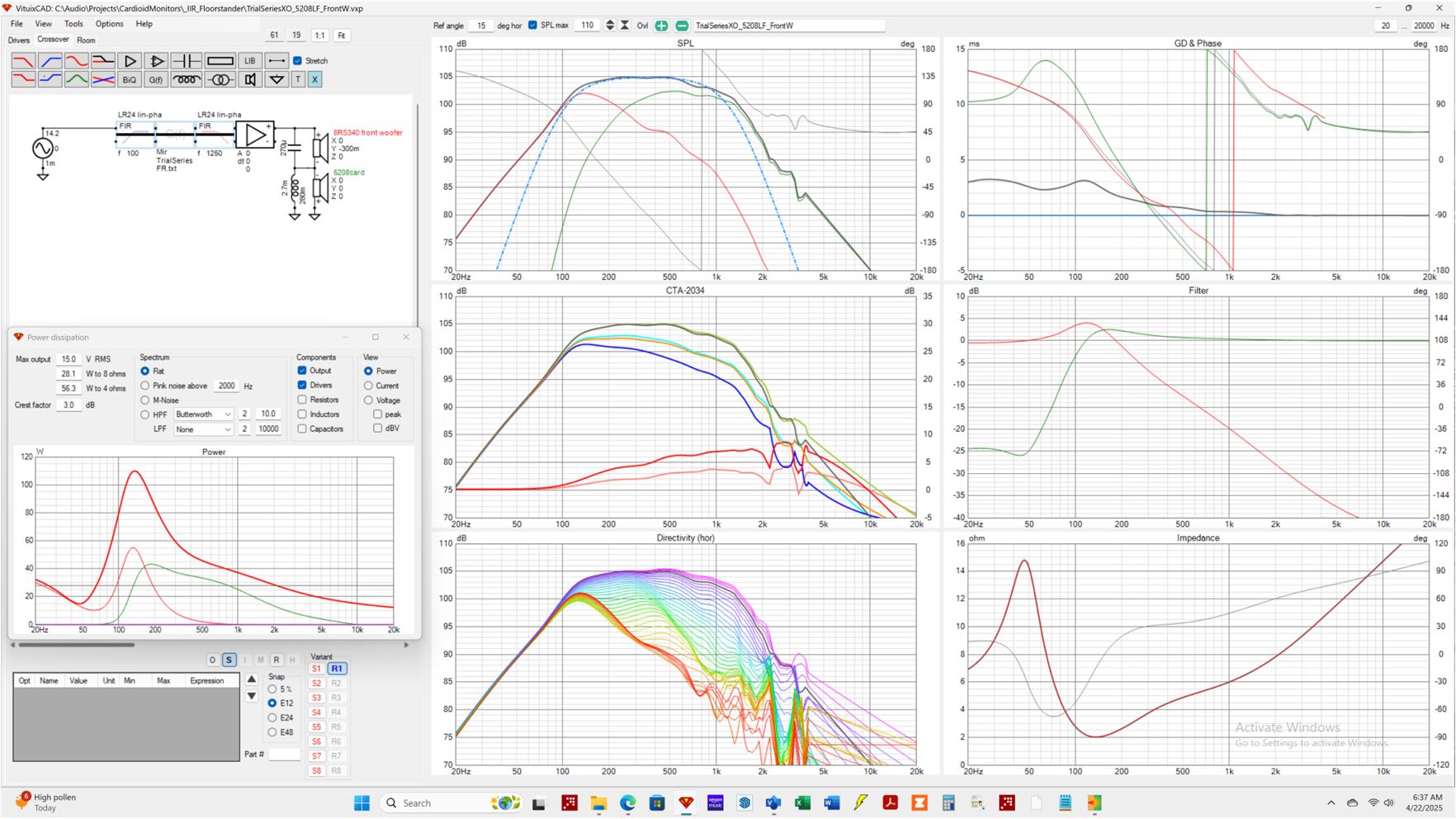Click the O optimizer mode button
The image size is (1456, 819).
tap(212, 660)
